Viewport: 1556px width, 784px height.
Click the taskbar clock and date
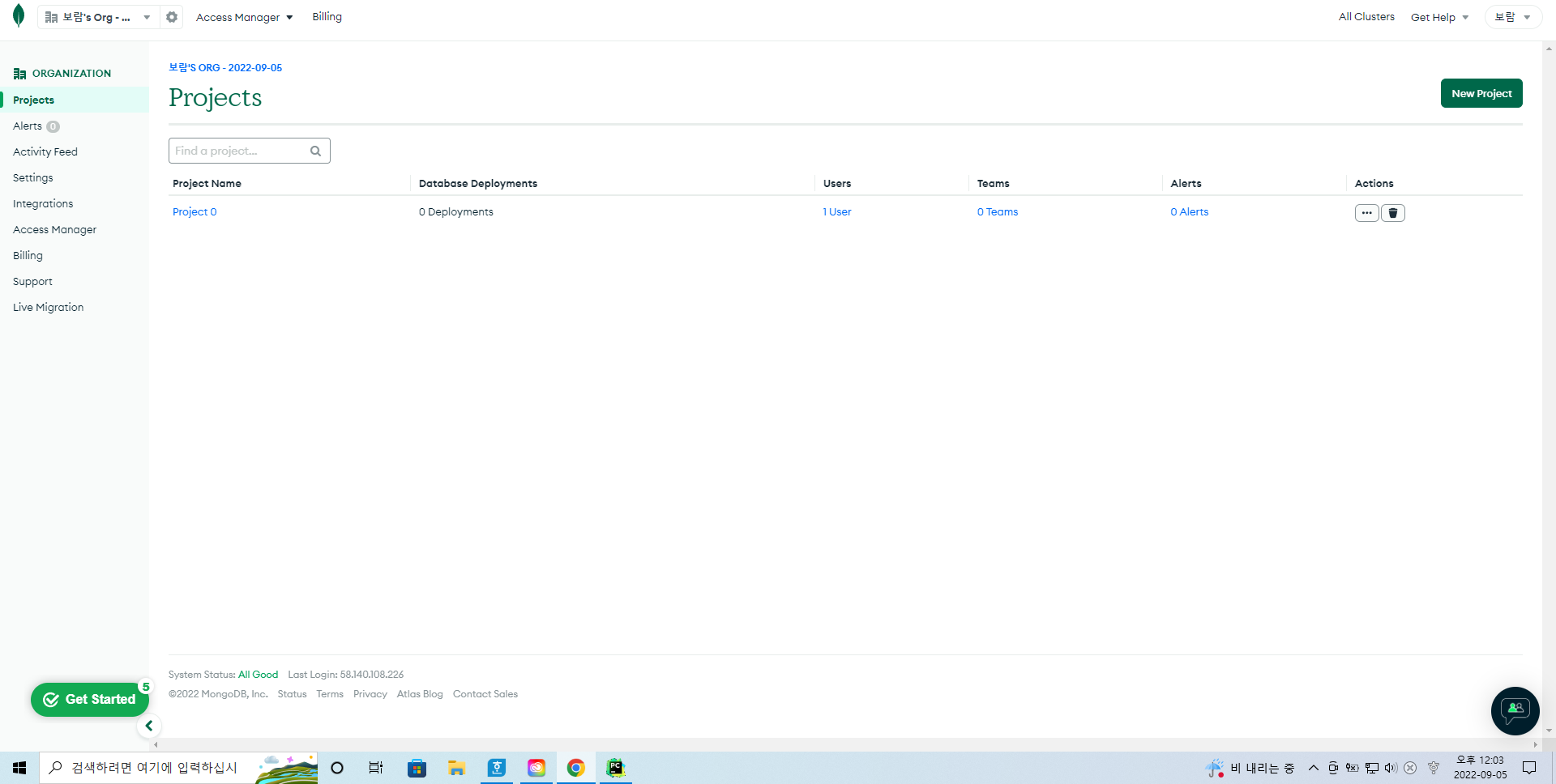pyautogui.click(x=1481, y=768)
